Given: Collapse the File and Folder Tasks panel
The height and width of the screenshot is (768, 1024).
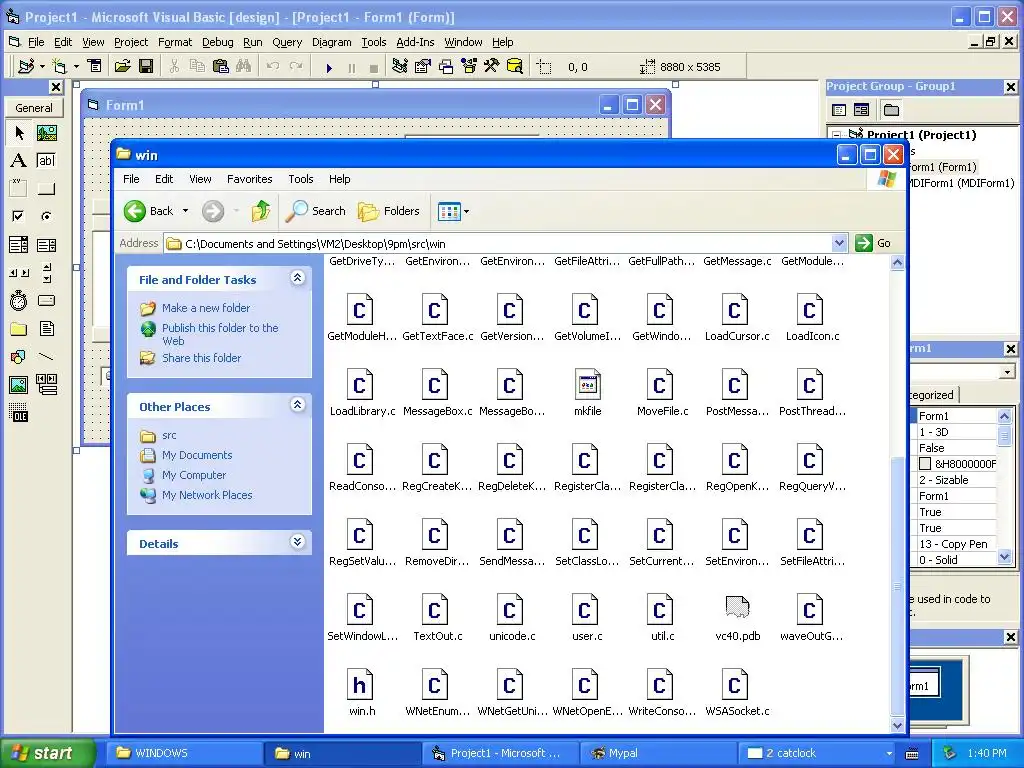Looking at the screenshot, I should 297,278.
